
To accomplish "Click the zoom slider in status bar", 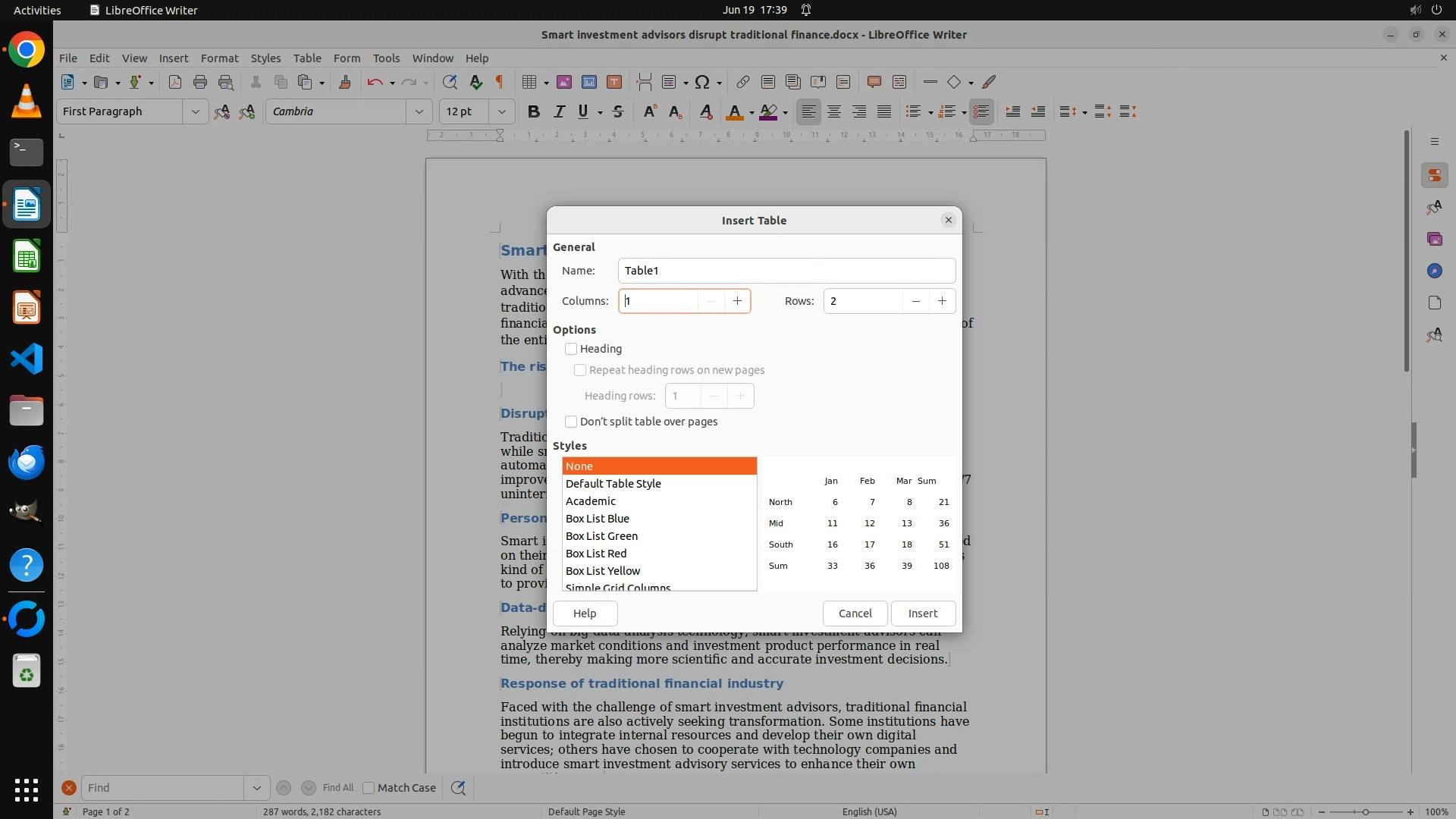I will (x=1365, y=812).
